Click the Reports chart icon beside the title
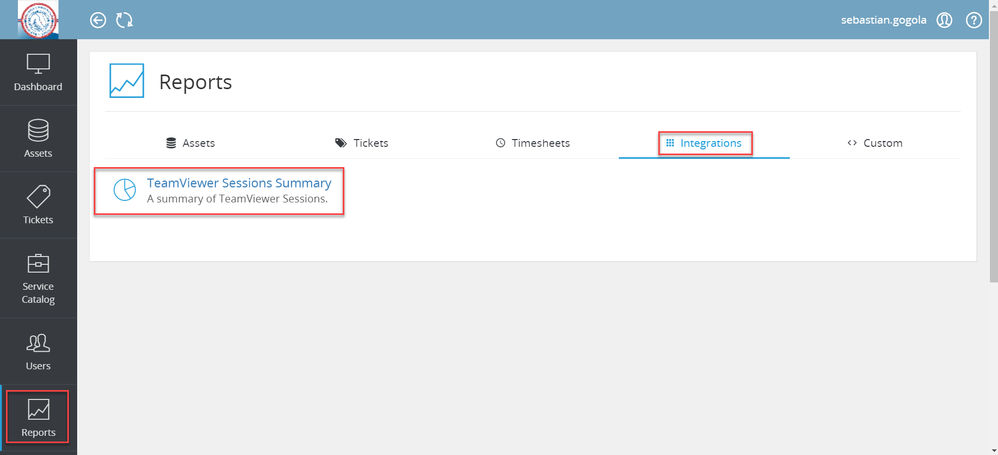Viewport: 998px width, 455px height. (x=127, y=81)
